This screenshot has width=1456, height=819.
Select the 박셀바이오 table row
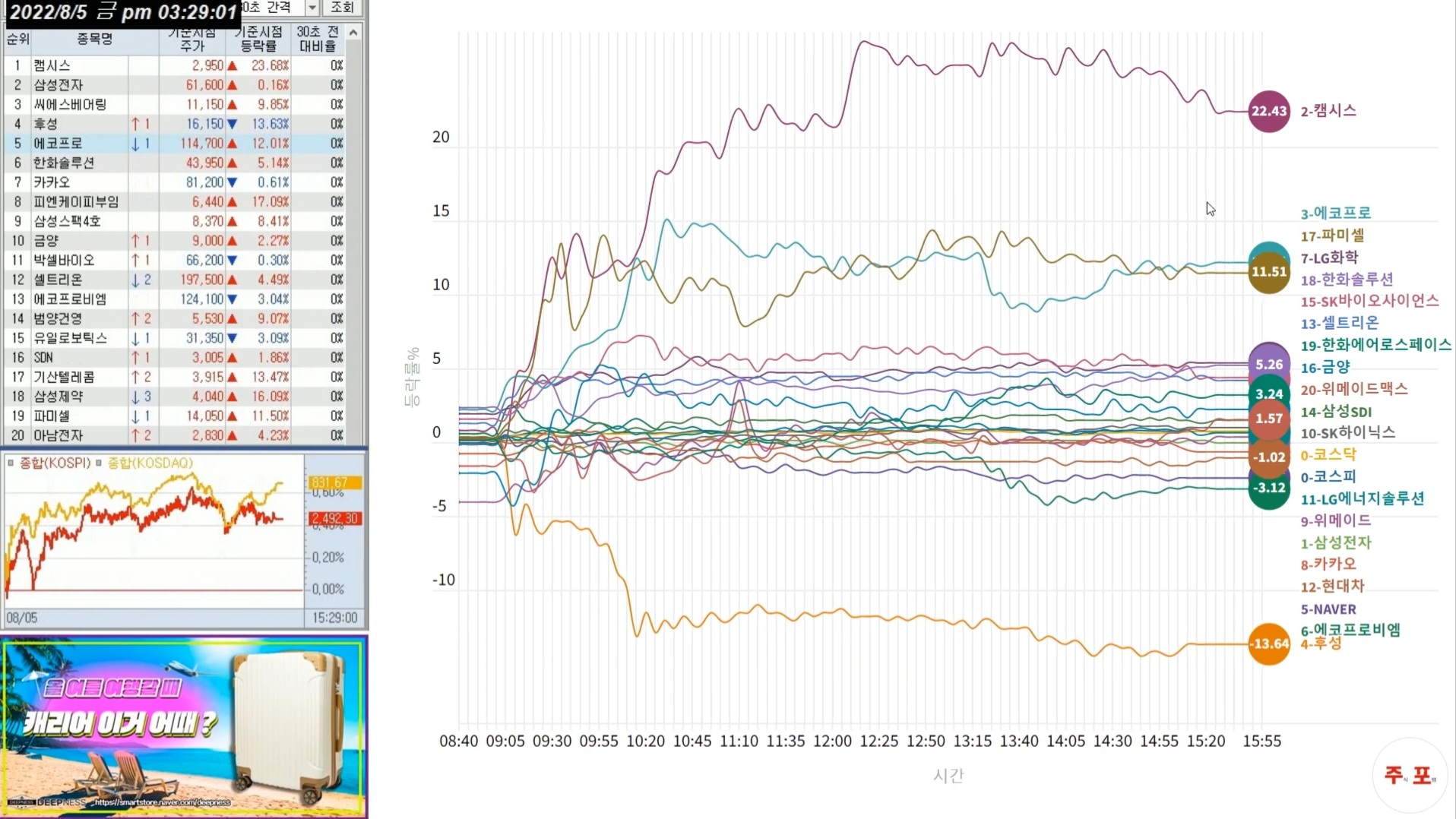point(175,260)
